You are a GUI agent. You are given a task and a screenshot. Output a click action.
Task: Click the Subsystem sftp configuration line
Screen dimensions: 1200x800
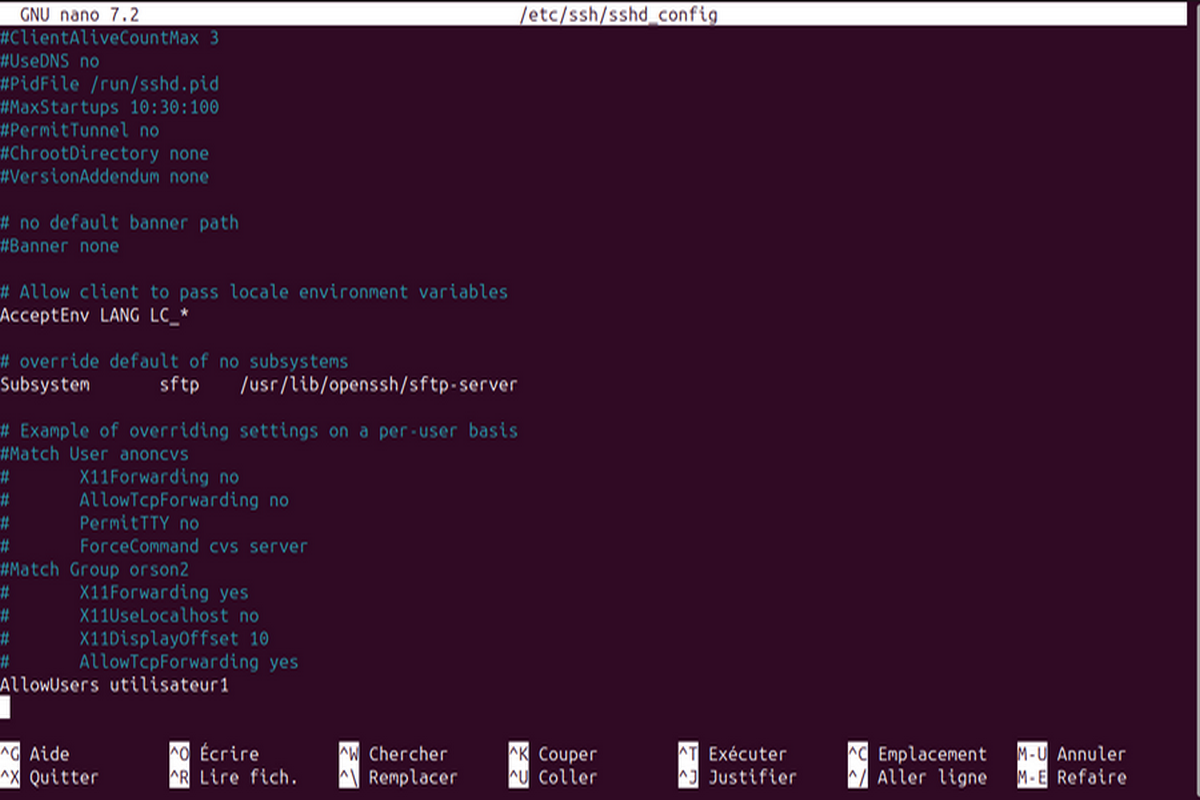pyautogui.click(x=258, y=385)
